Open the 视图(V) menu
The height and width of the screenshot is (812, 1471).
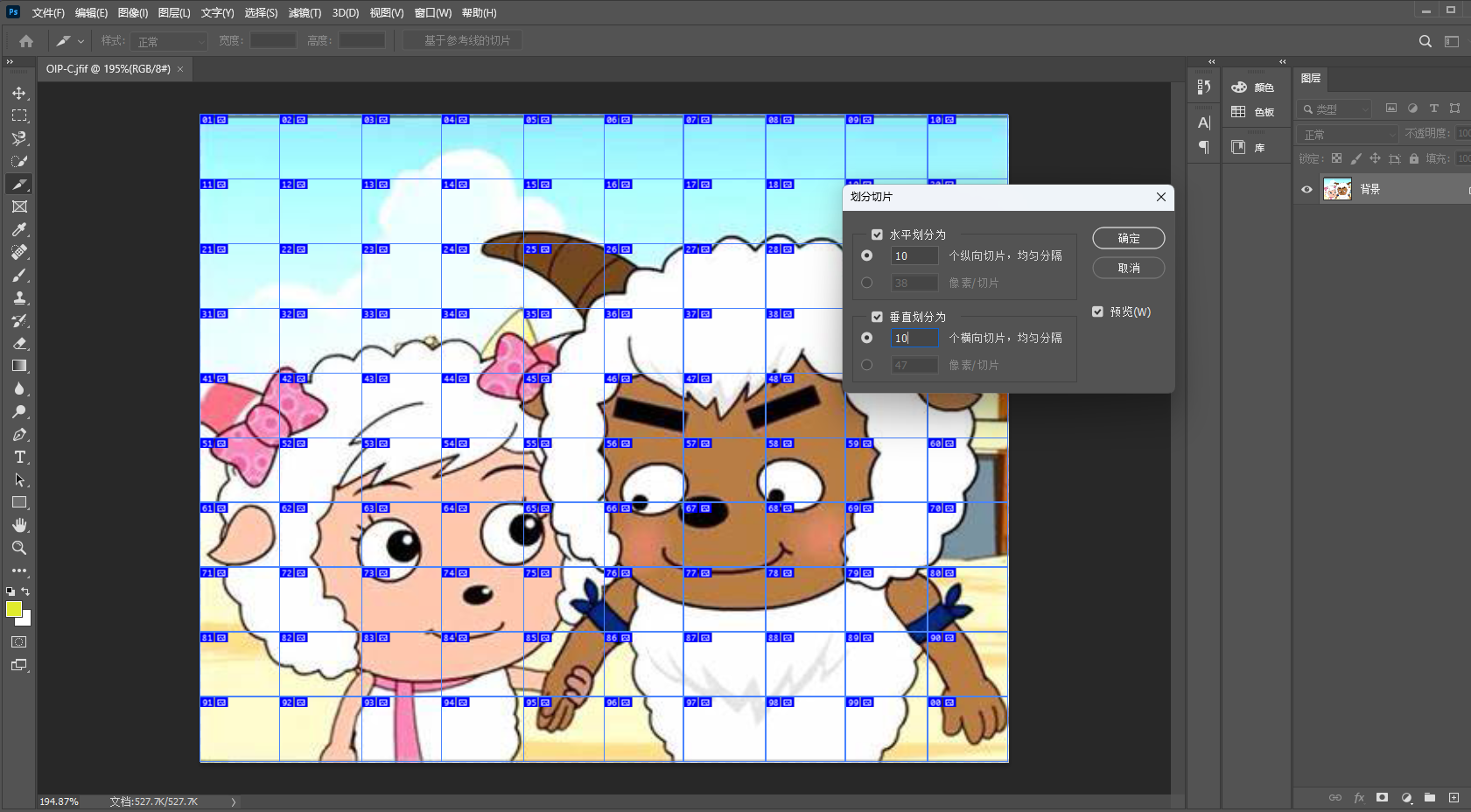tap(386, 13)
